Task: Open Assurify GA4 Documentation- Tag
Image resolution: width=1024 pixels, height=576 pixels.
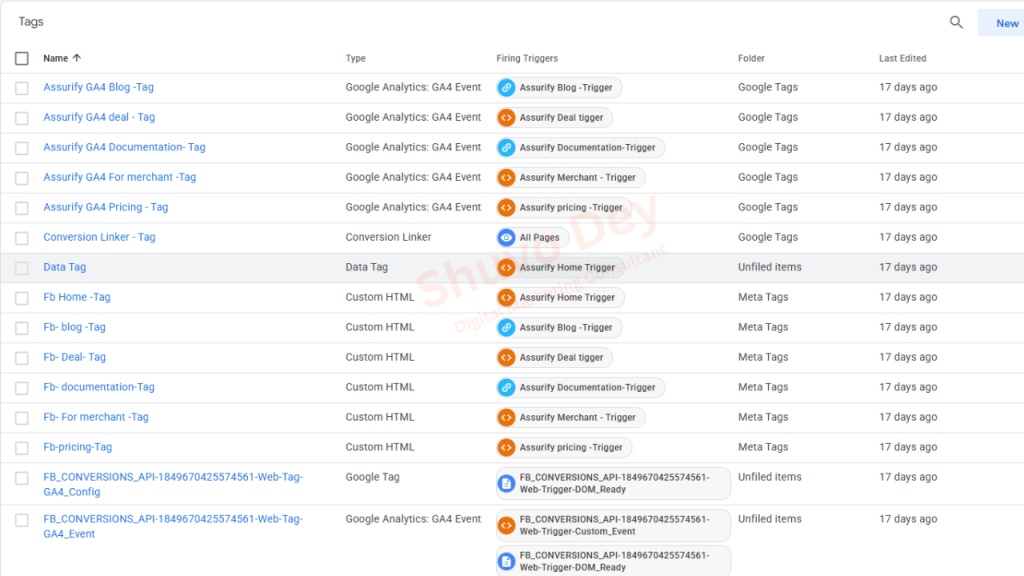Action: (x=124, y=147)
